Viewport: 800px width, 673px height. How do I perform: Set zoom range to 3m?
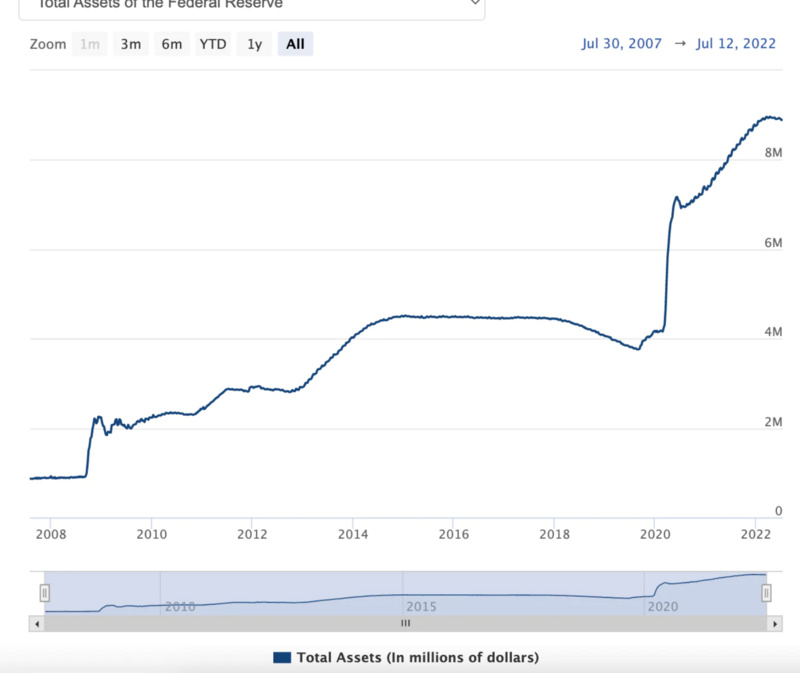pyautogui.click(x=131, y=44)
